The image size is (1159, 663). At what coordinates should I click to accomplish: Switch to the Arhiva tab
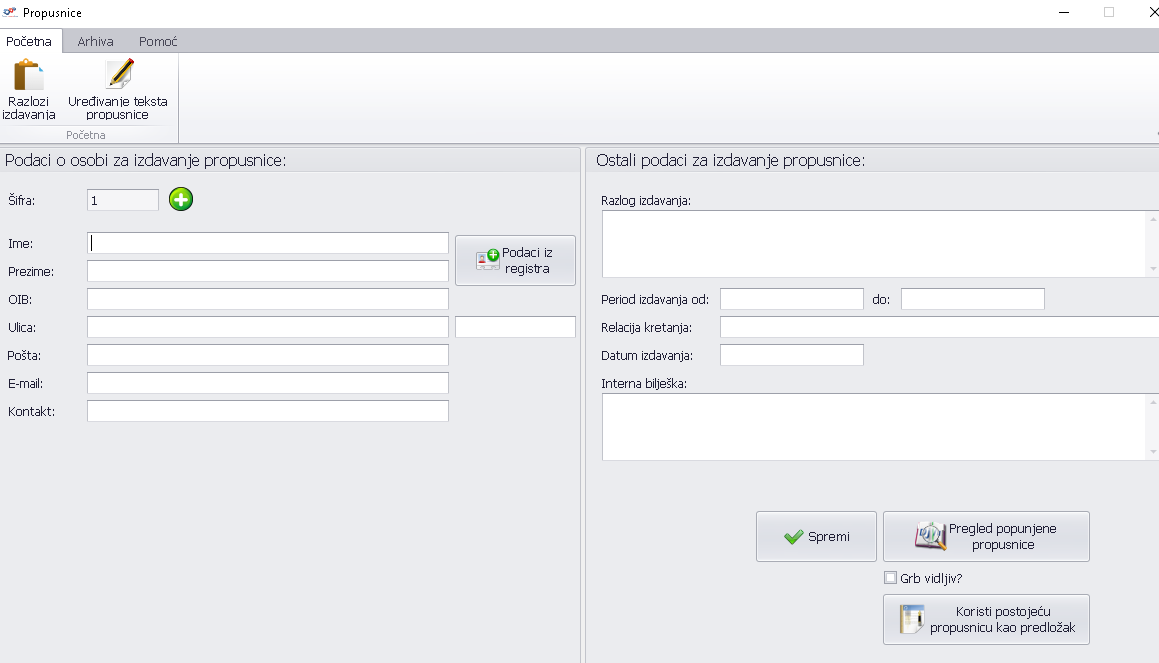tap(95, 42)
